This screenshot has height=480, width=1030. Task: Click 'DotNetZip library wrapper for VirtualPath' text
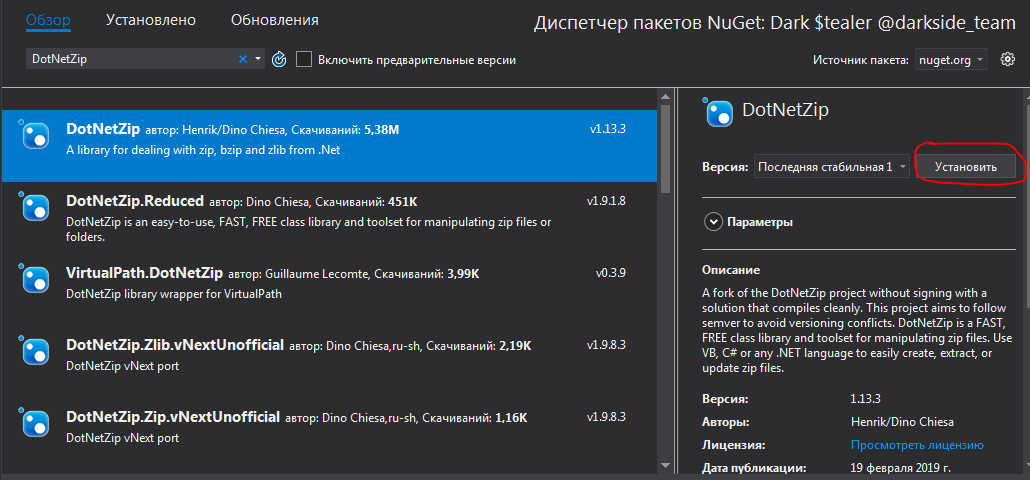click(174, 294)
